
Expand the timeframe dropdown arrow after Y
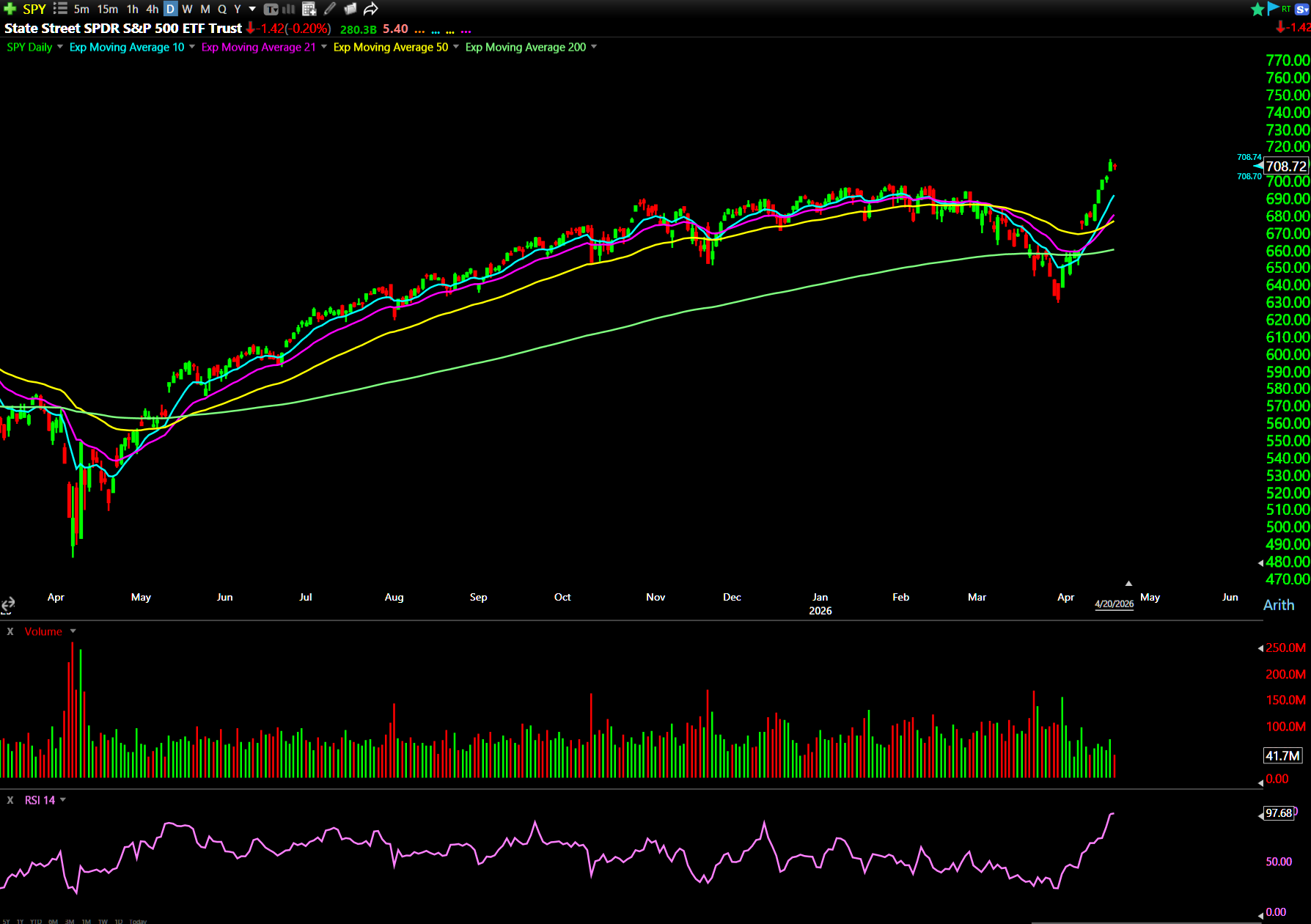pos(252,9)
